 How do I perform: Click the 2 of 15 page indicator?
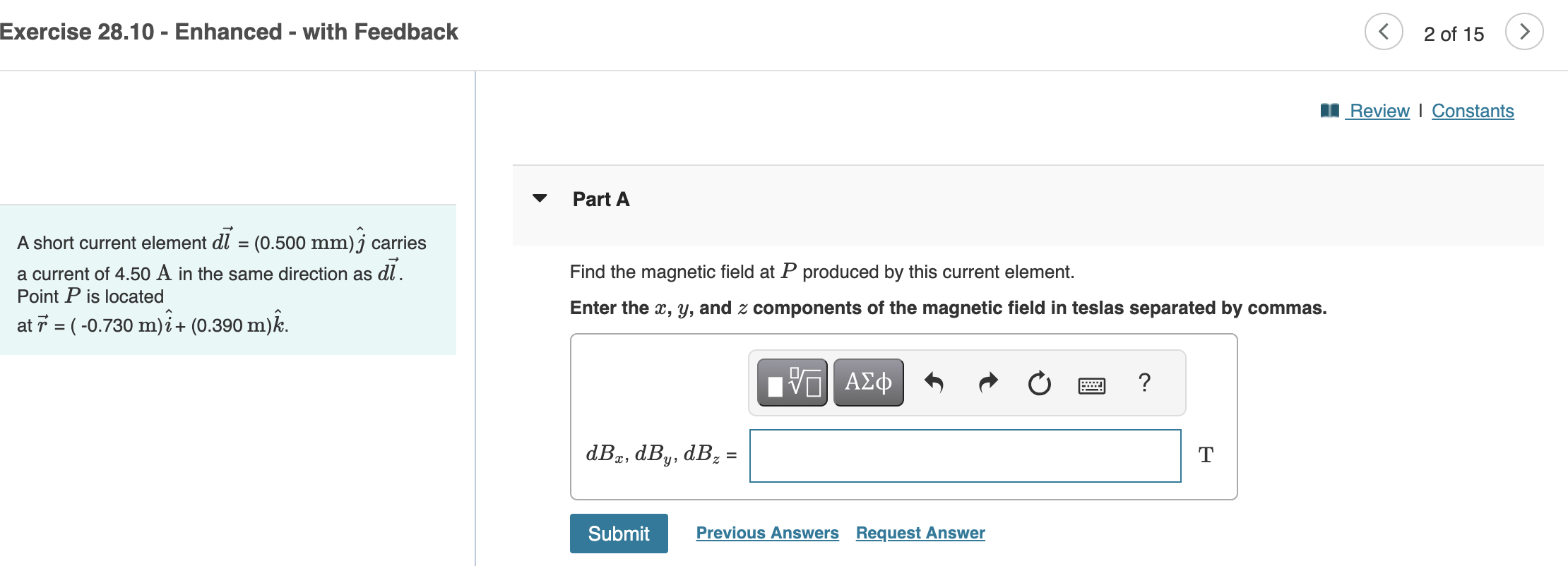1454,34
